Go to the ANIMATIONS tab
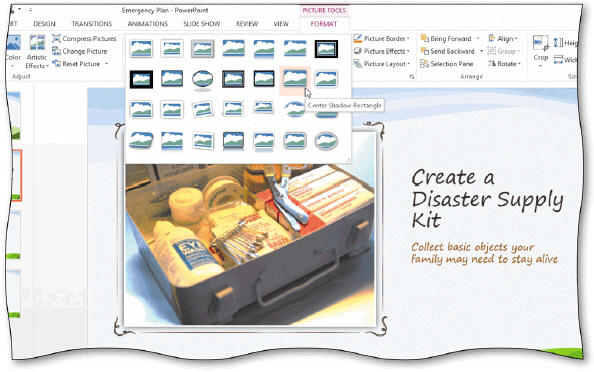The image size is (594, 372). [x=148, y=24]
